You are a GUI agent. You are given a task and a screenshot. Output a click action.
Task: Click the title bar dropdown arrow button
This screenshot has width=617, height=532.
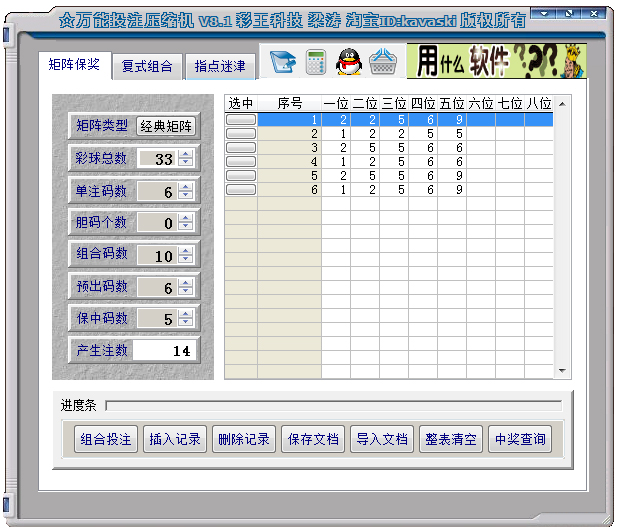544,14
